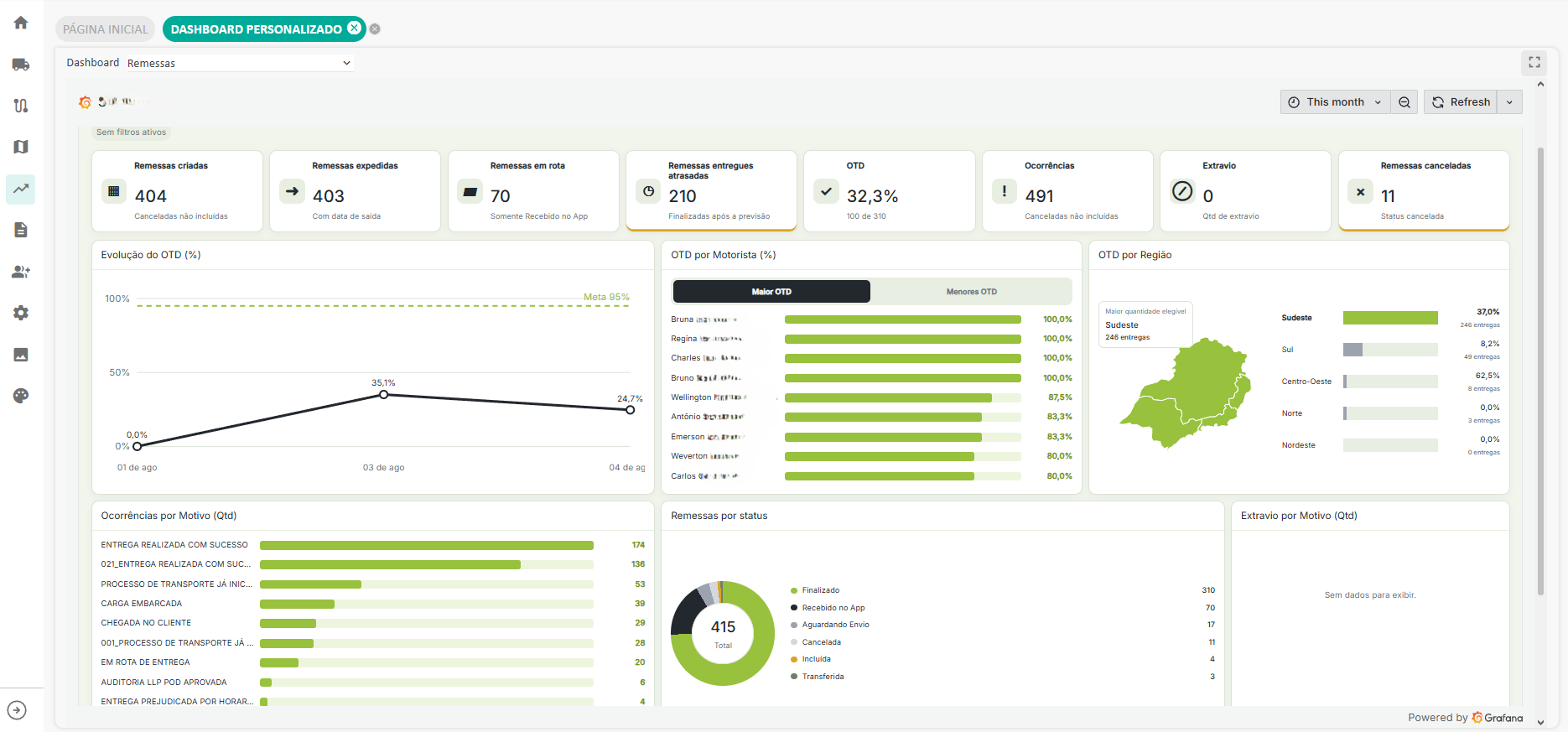Open the settings gear sidebar icon
Screen dimensions: 1568x732
coord(21,313)
